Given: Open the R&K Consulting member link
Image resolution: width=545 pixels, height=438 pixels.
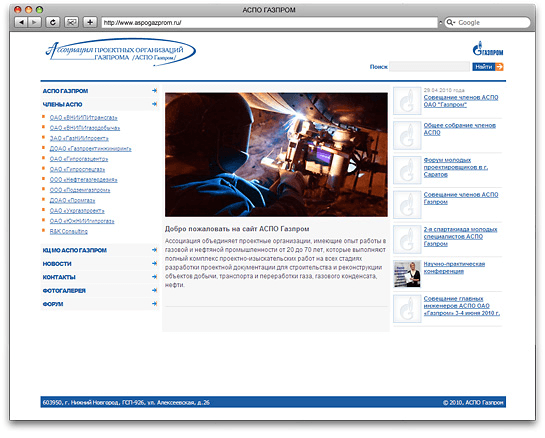Looking at the screenshot, I should [x=68, y=232].
